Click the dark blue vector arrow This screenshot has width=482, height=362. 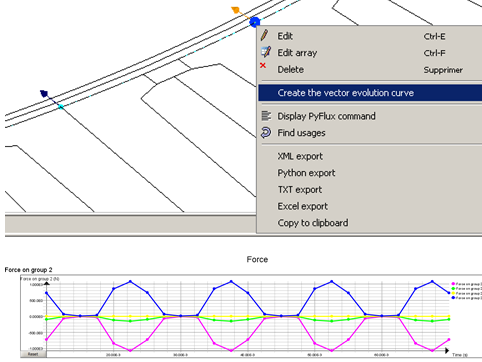click(x=44, y=94)
